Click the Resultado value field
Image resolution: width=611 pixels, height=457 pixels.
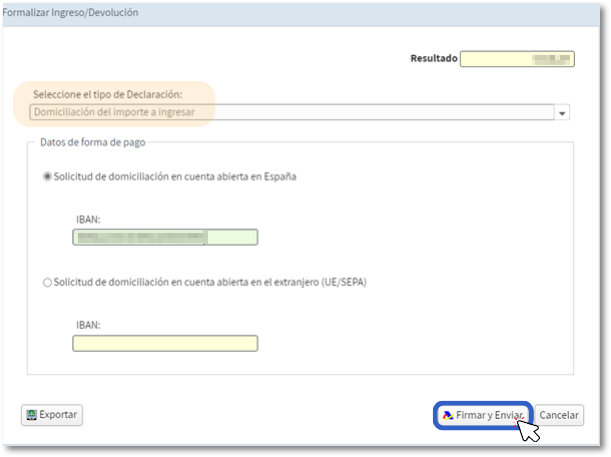coord(516,59)
